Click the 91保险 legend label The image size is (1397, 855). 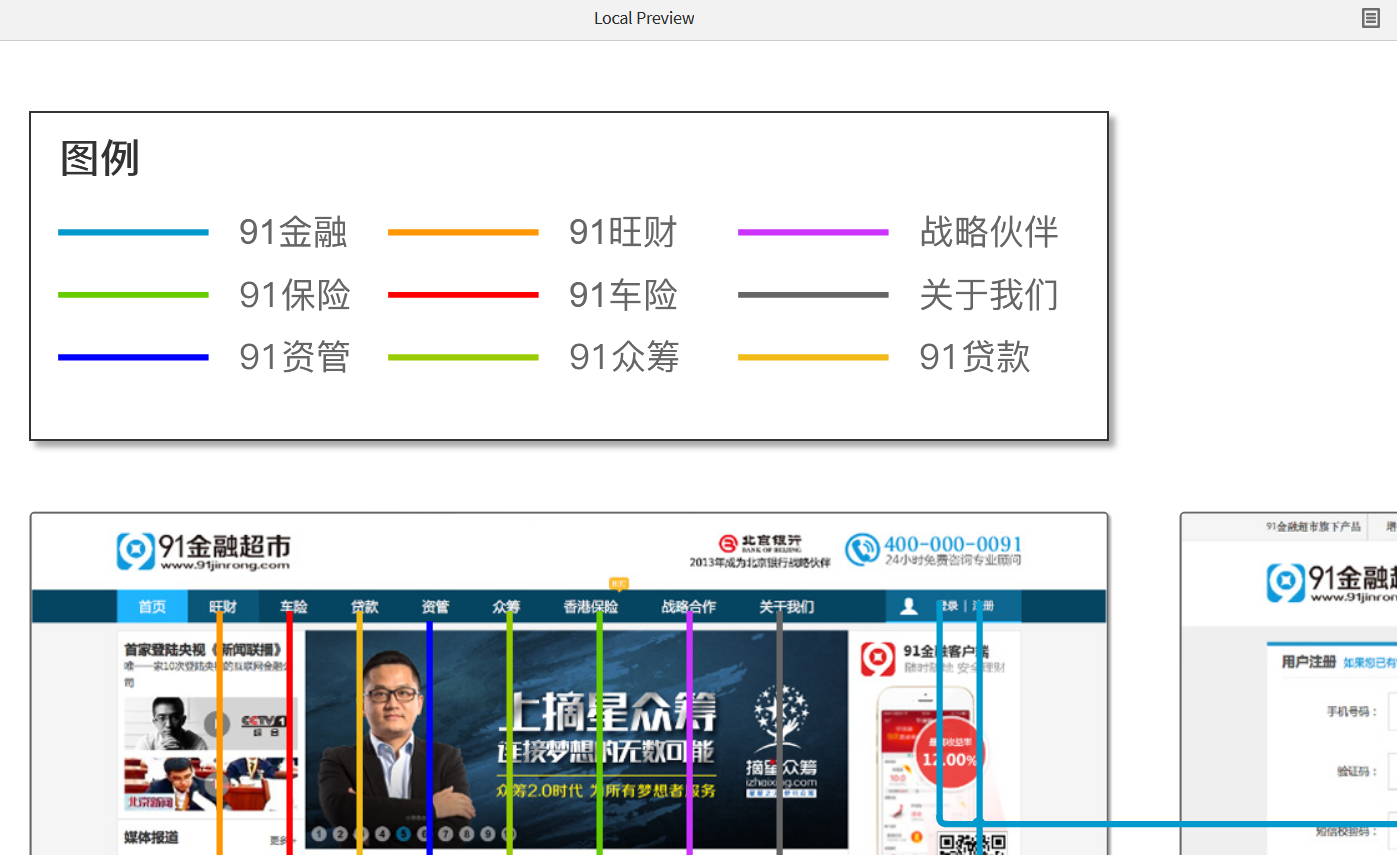coord(295,295)
